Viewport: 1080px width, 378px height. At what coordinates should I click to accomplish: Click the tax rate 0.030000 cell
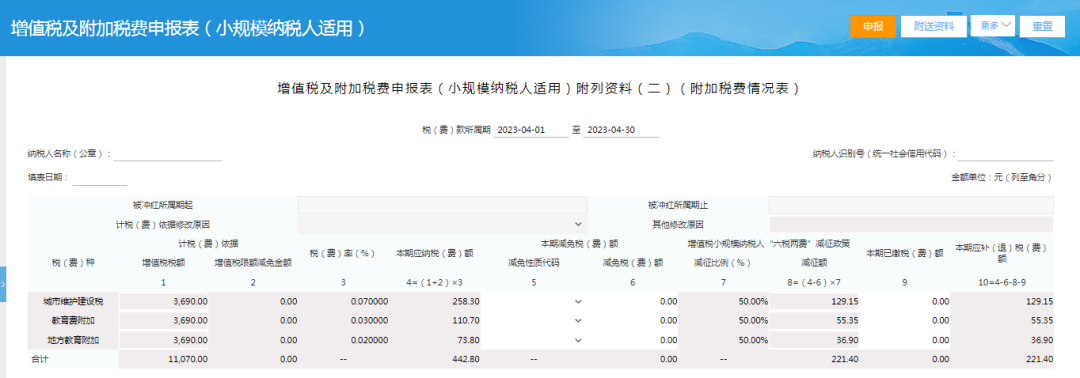point(344,321)
